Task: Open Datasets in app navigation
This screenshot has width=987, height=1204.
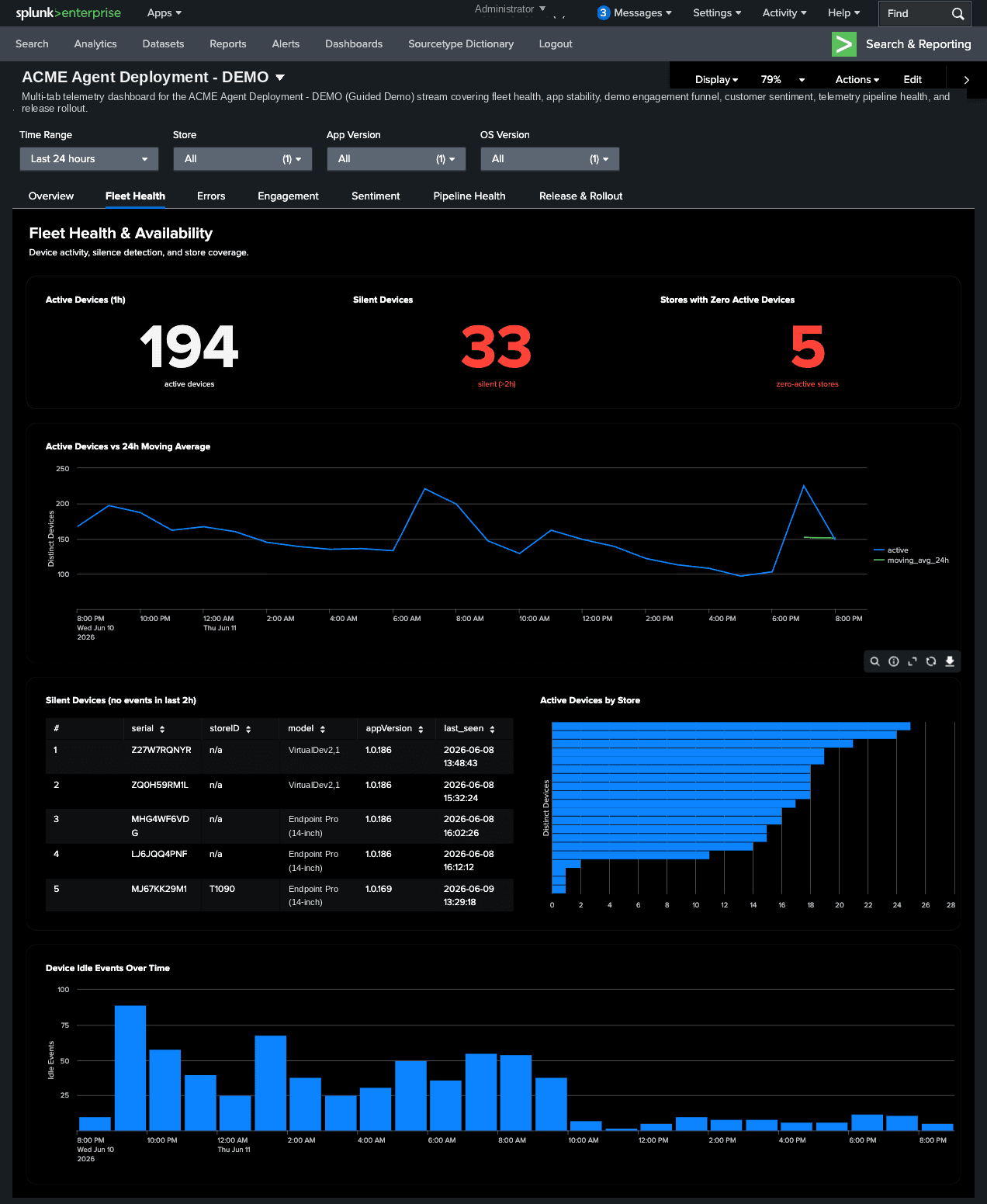Action: point(163,44)
